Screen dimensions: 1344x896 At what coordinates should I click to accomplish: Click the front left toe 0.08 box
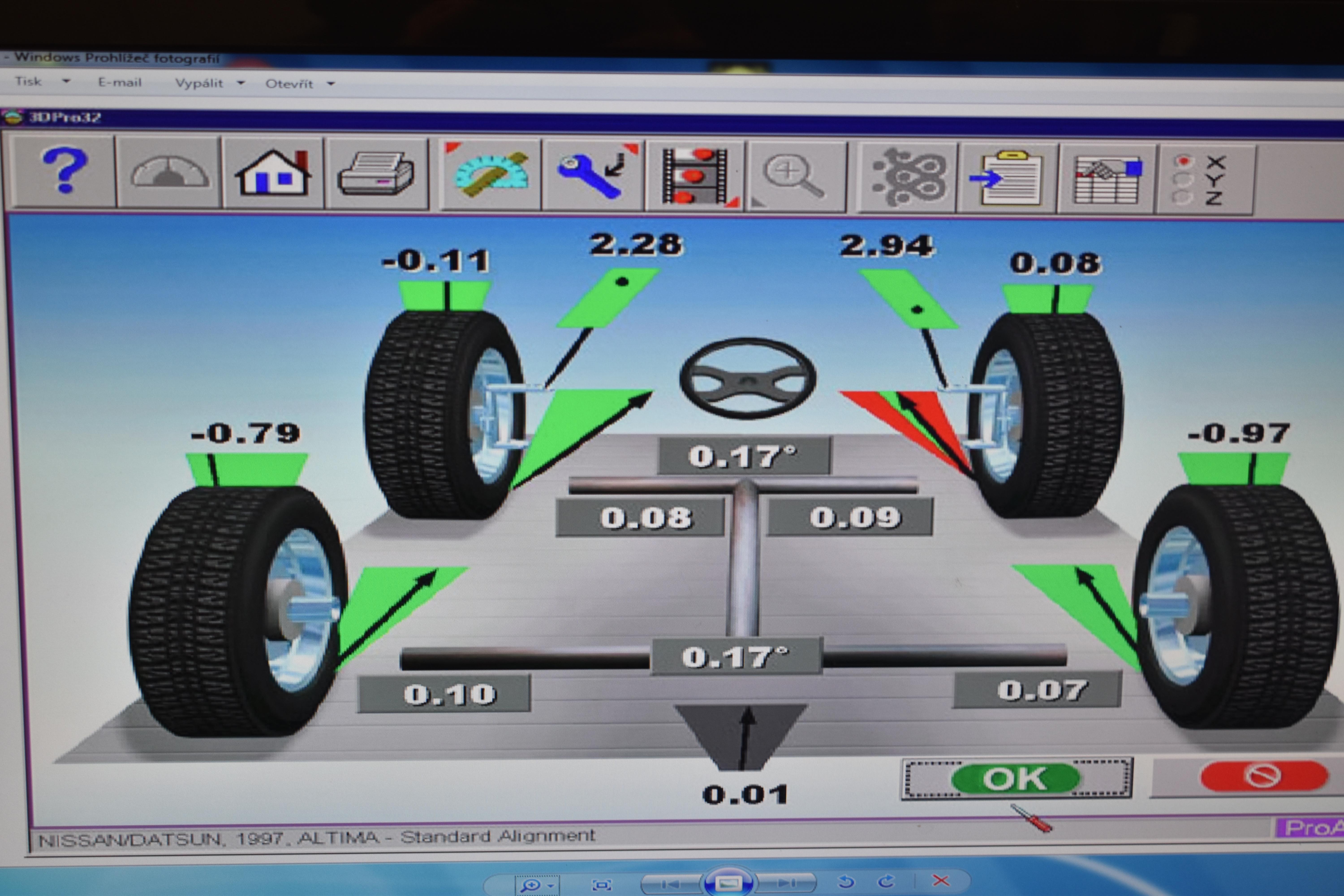(641, 518)
